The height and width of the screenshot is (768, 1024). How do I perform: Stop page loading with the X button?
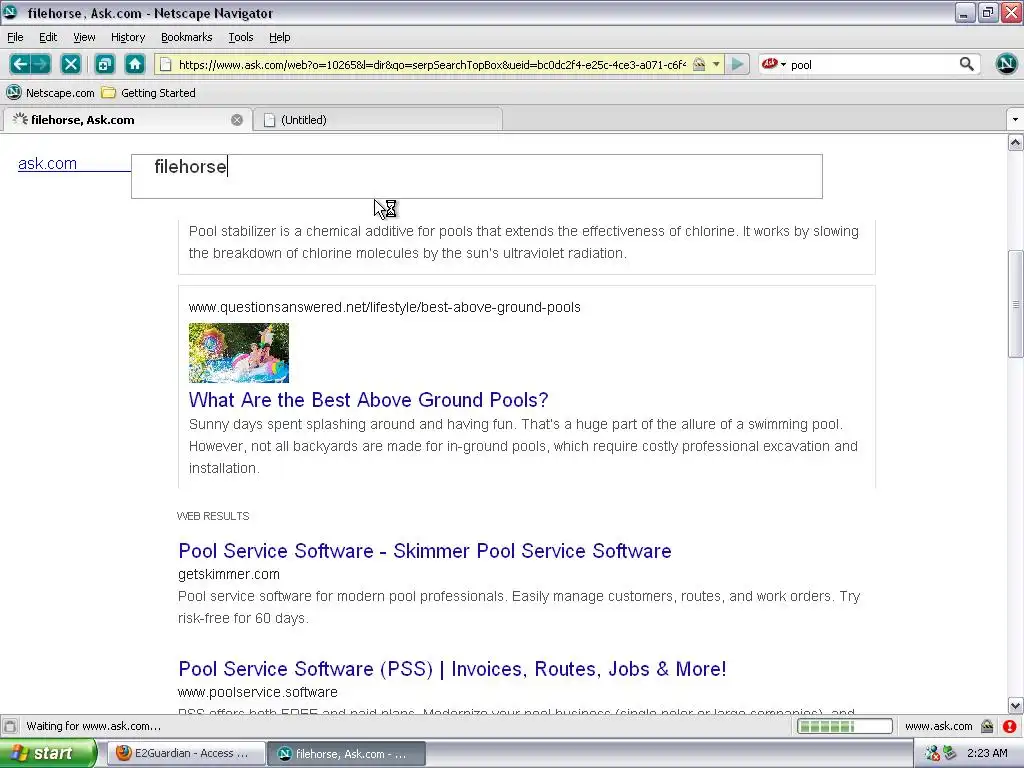coord(71,64)
